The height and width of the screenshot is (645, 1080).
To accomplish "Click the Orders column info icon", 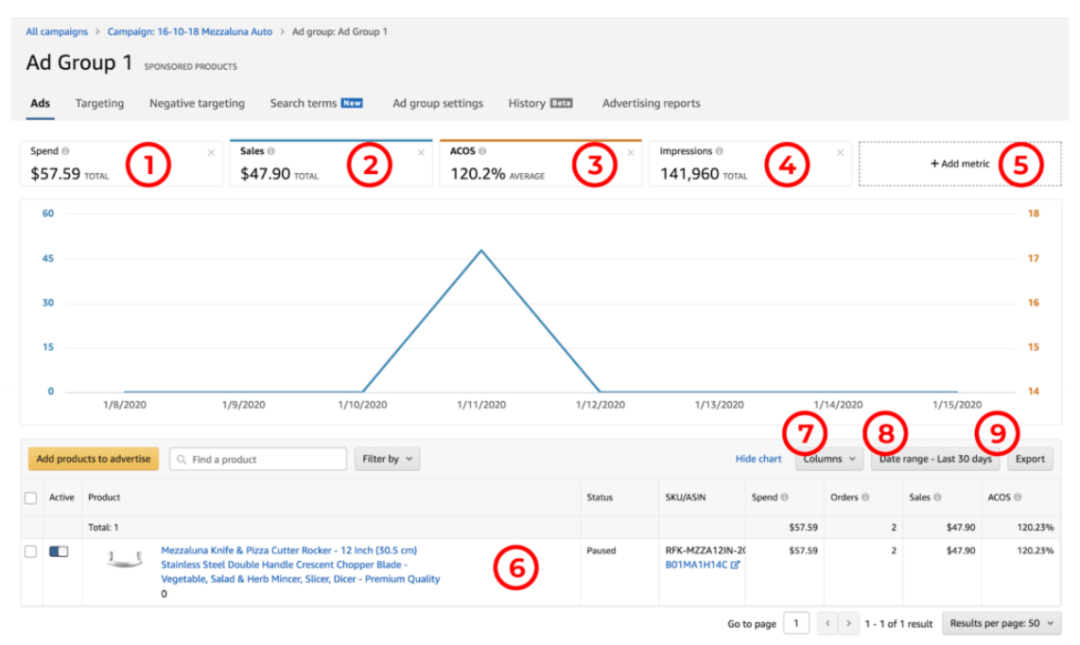I will [865, 497].
